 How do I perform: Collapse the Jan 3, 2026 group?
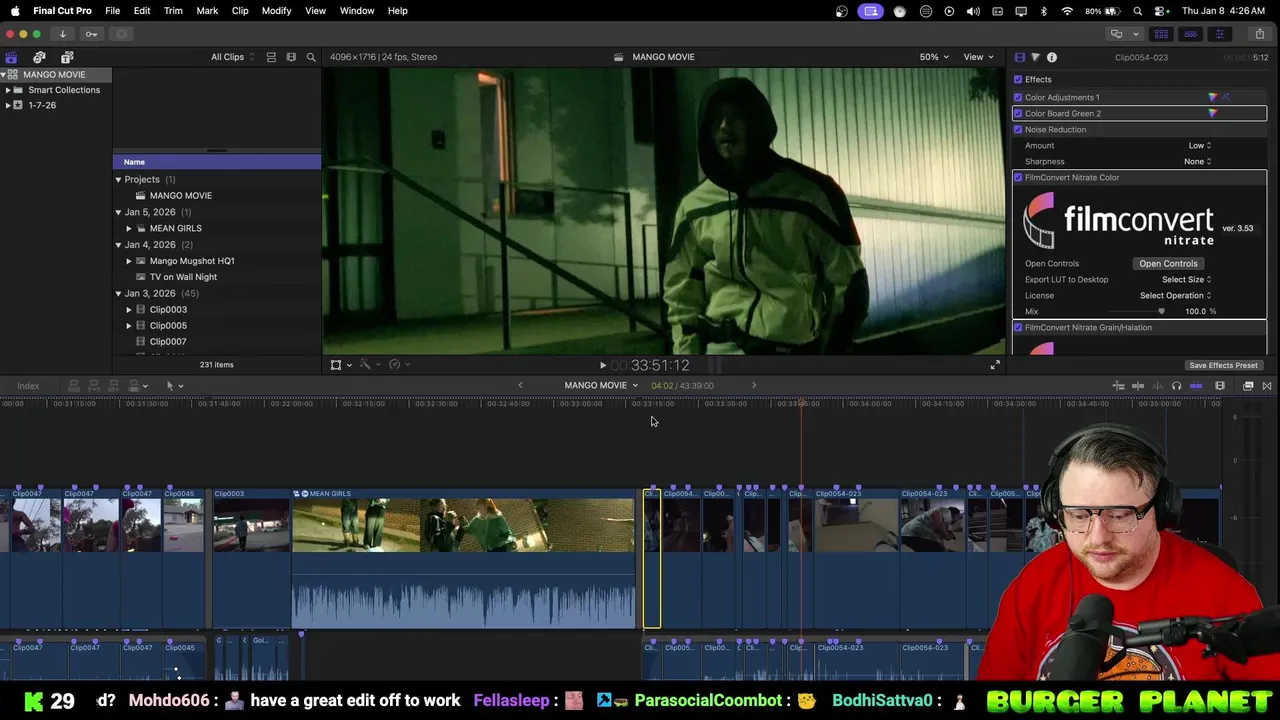(118, 294)
